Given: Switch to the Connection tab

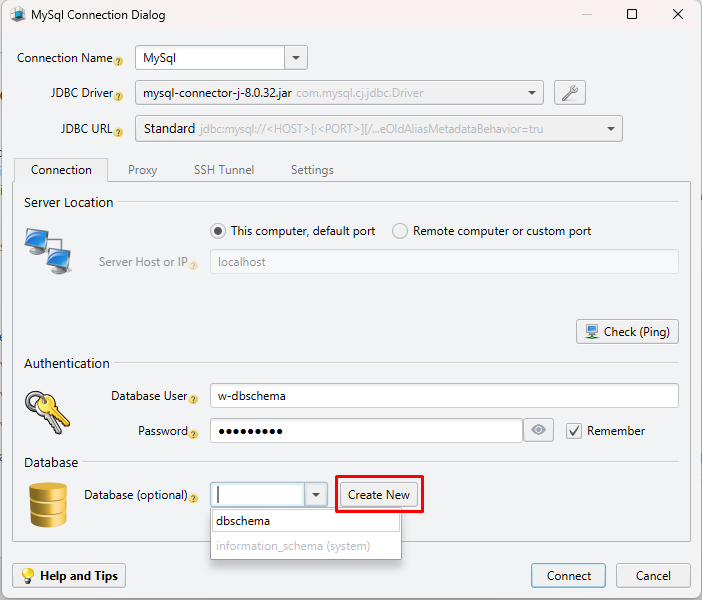Looking at the screenshot, I should 61,170.
